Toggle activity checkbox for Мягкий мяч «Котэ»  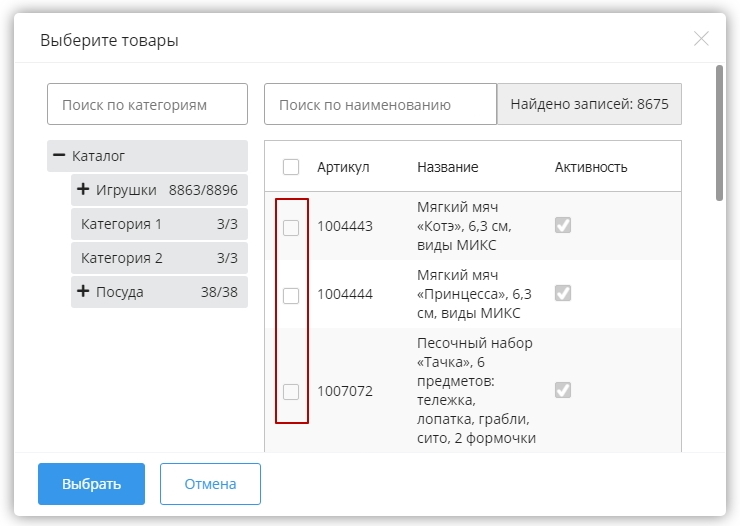pyautogui.click(x=563, y=226)
